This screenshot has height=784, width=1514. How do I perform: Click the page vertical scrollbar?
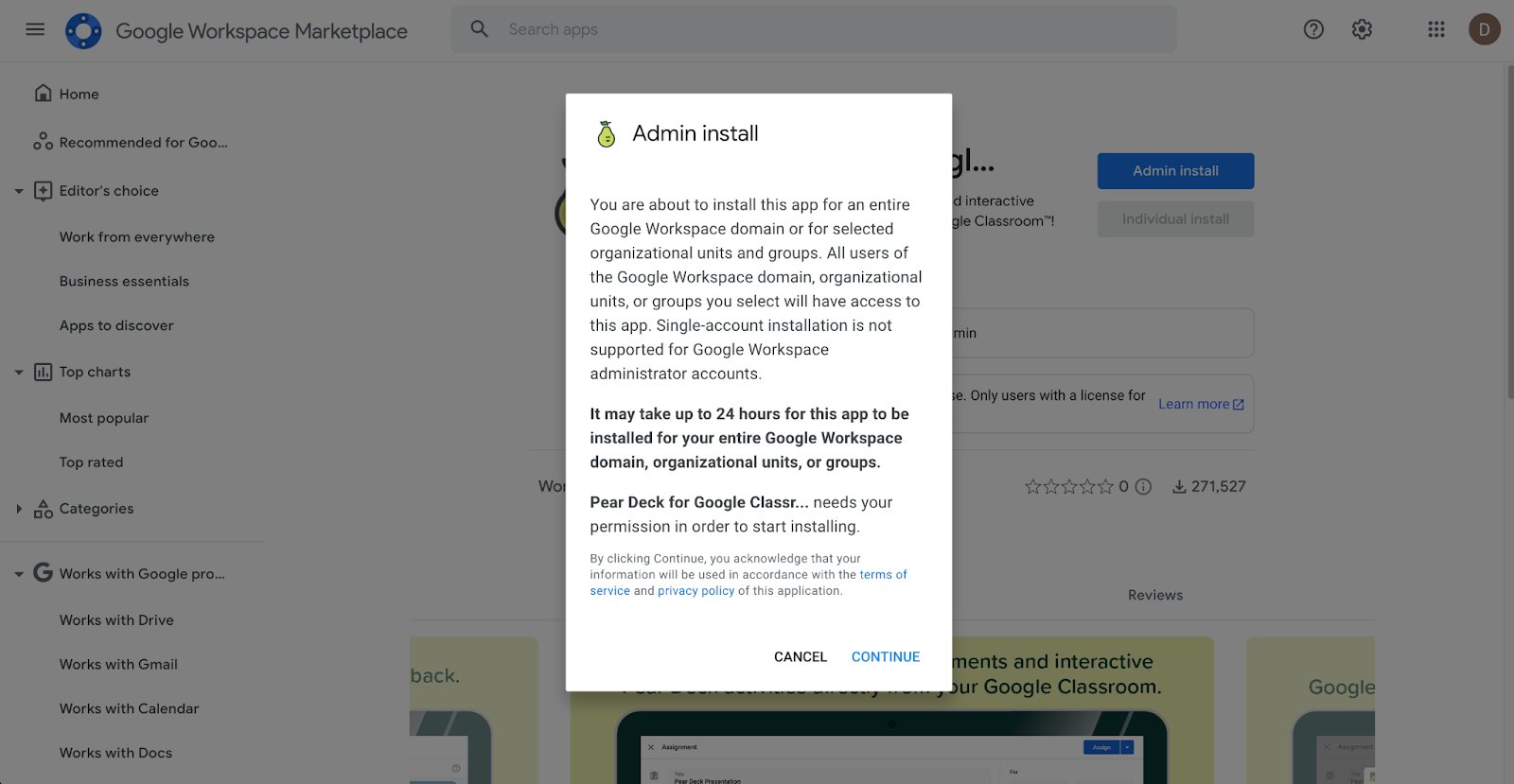1509,232
